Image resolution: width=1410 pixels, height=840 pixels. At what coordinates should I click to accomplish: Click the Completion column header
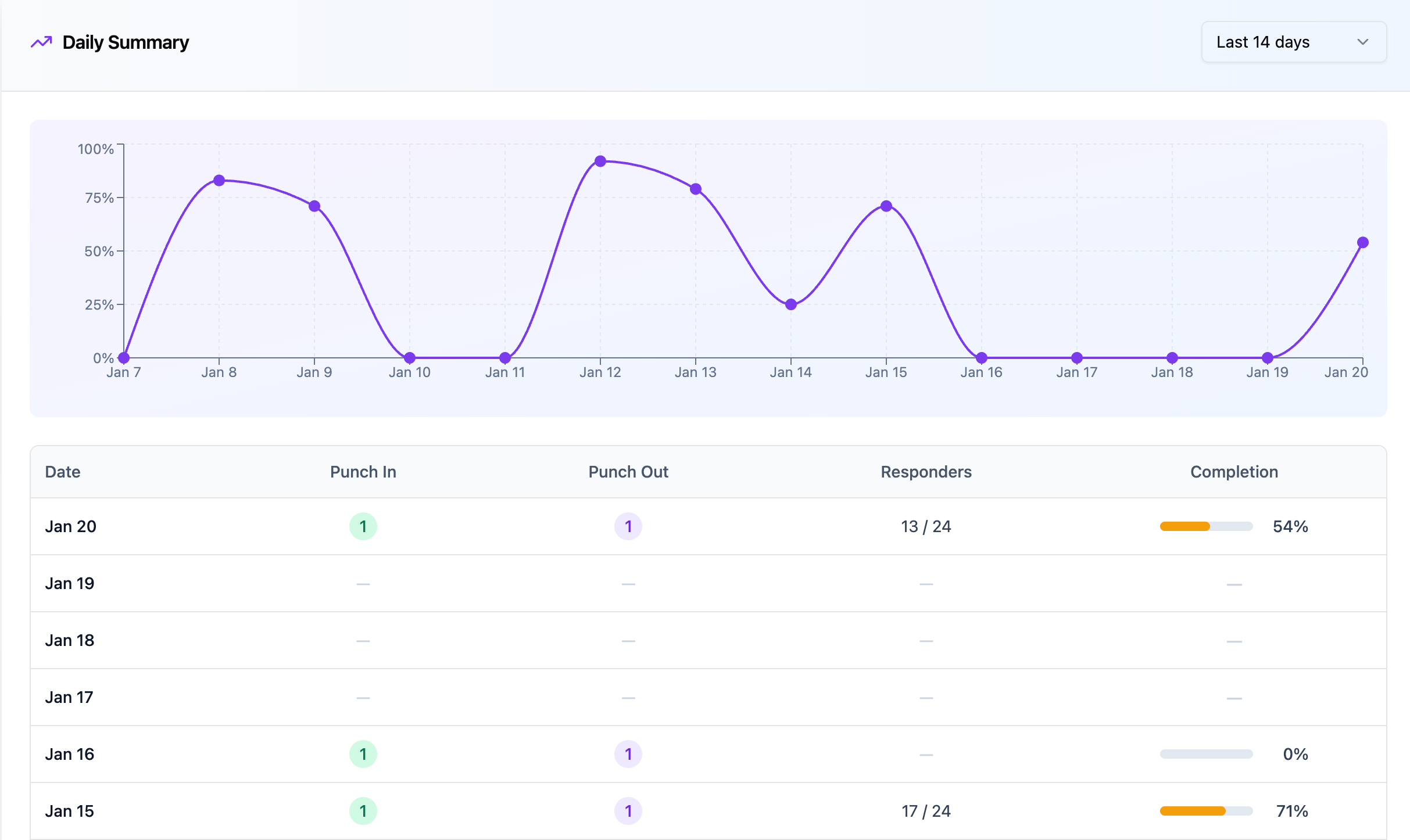pos(1234,472)
